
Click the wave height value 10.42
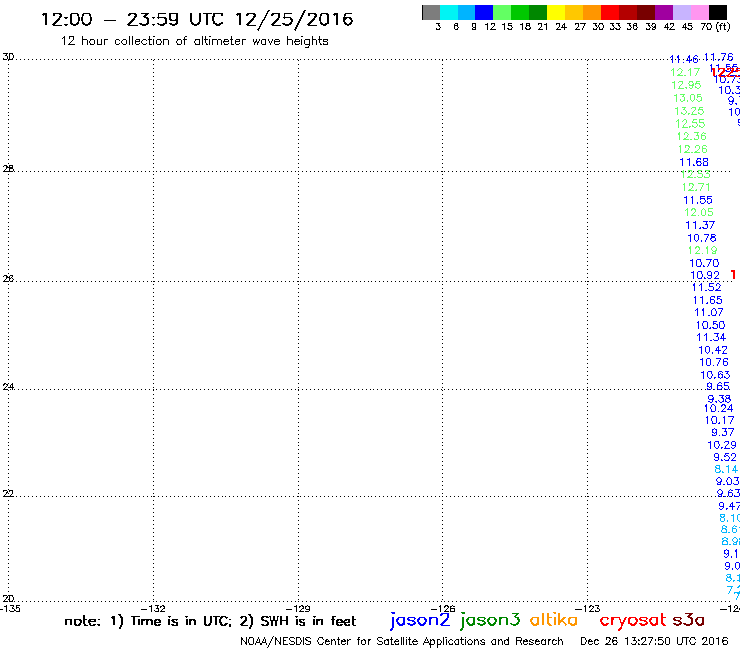coord(713,350)
